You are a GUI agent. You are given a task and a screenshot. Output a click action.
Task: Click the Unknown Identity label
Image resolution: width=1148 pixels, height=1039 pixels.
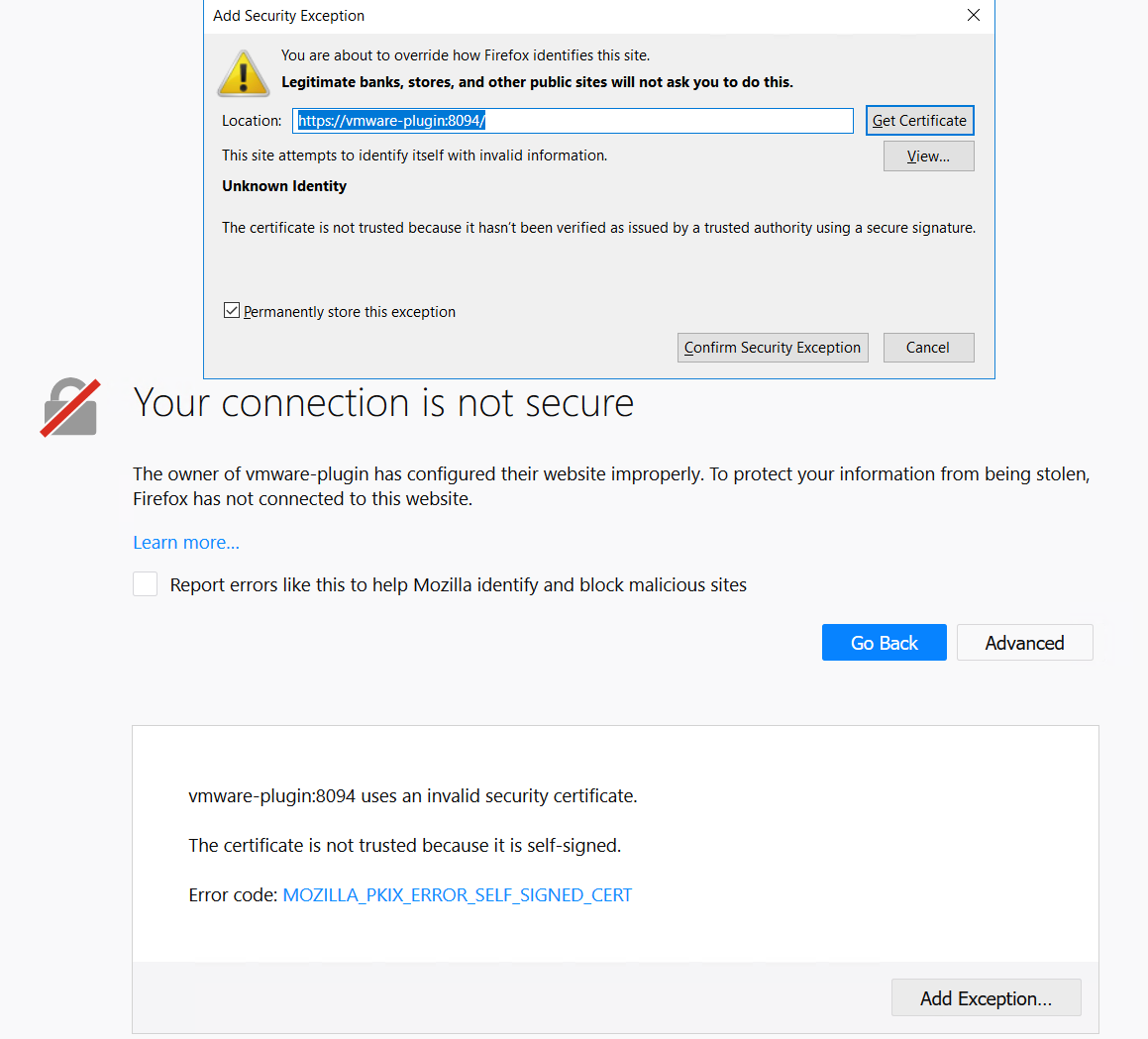(284, 186)
